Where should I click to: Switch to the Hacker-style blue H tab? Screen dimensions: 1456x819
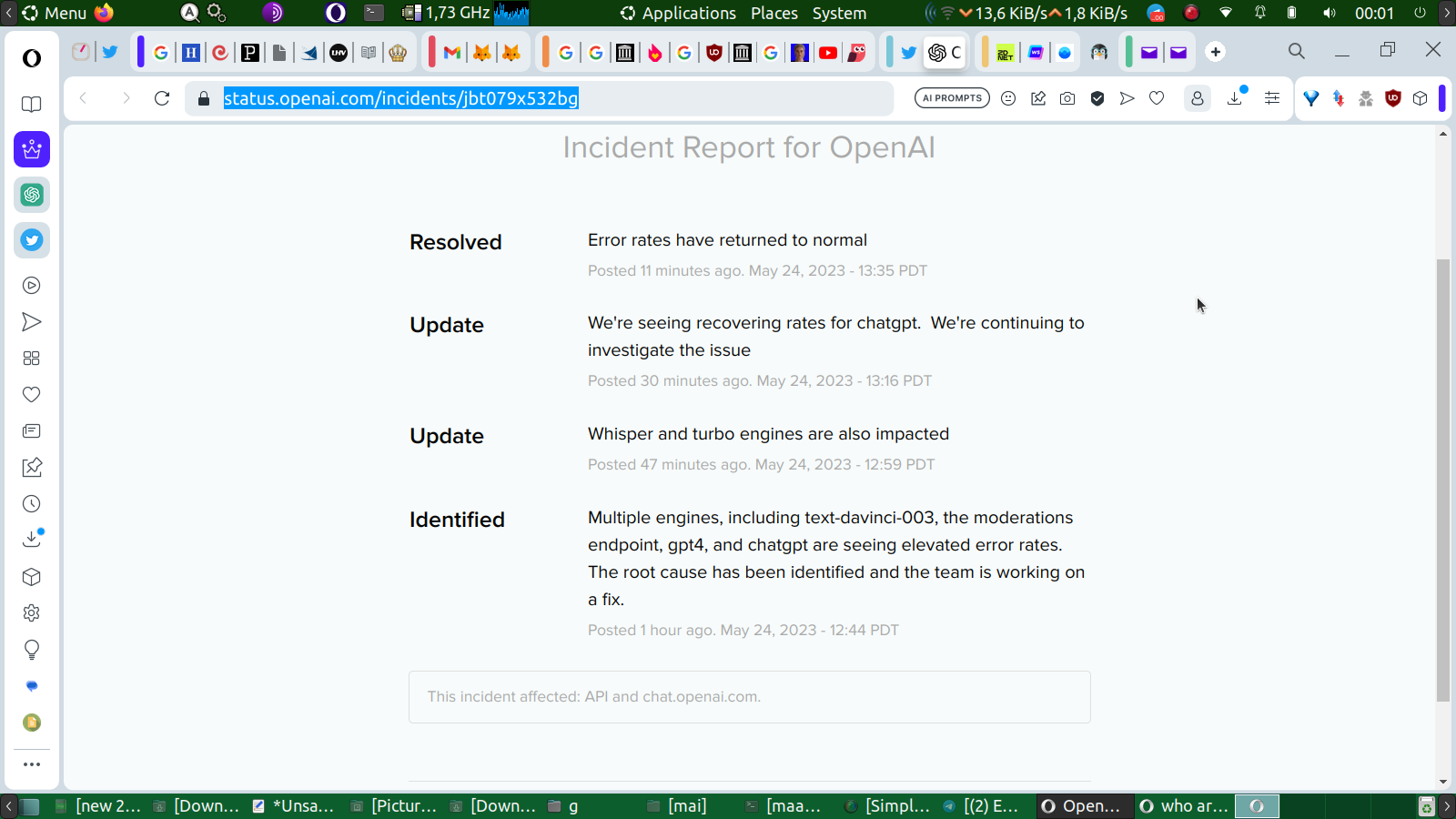coord(191,53)
